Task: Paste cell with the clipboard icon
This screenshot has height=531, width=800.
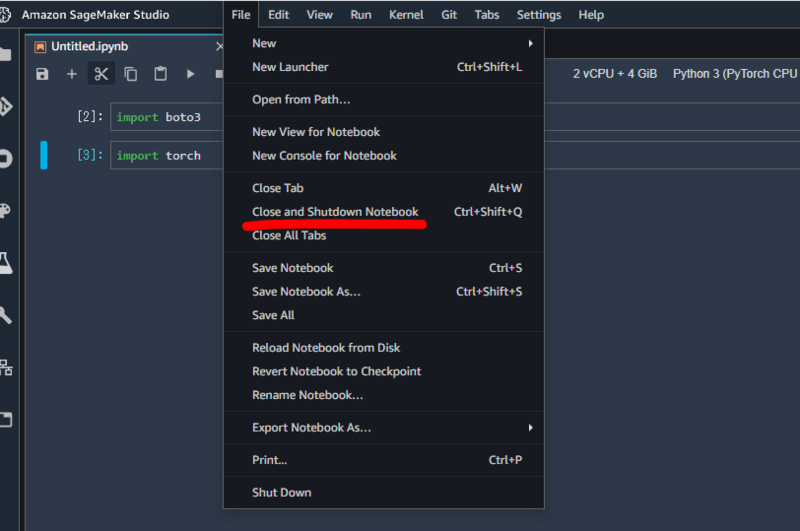Action: 161,74
